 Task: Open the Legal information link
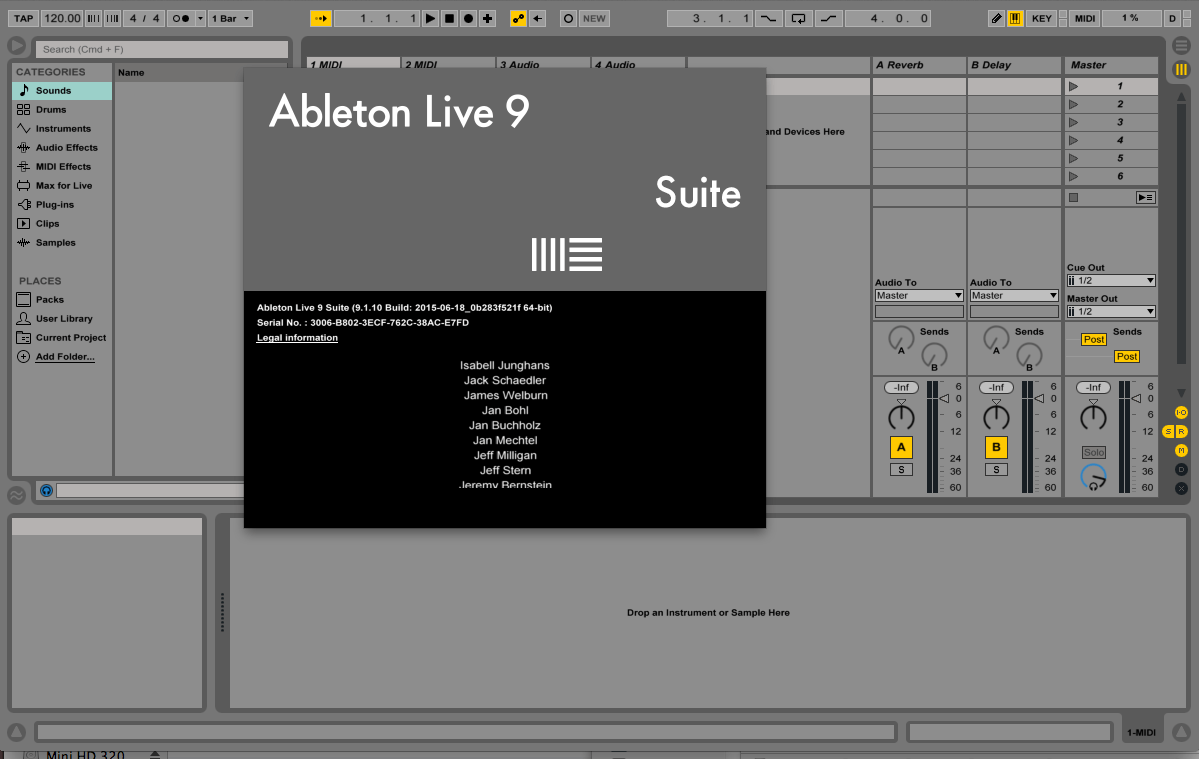(297, 338)
